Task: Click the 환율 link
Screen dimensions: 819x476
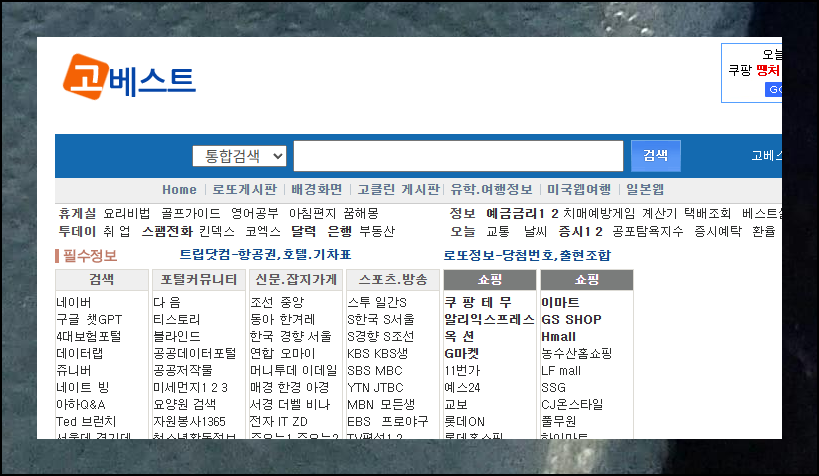Action: [x=764, y=231]
